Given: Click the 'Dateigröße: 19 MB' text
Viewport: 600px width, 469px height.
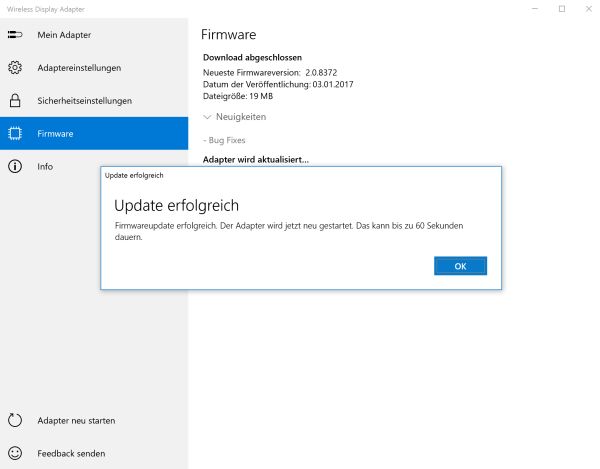Looking at the screenshot, I should [238, 96].
